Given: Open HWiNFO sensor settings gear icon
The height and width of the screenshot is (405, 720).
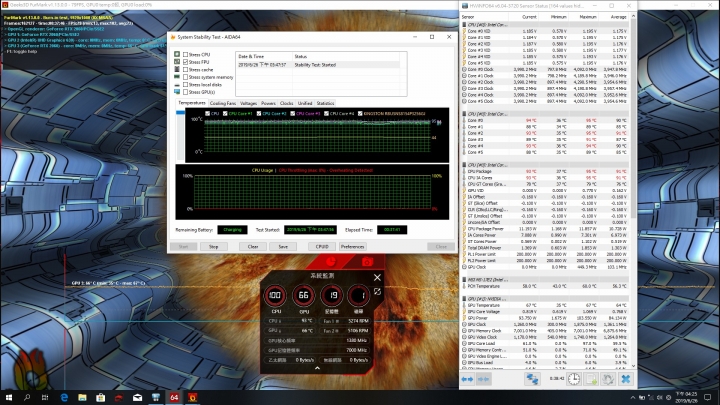Looking at the screenshot, I should point(608,379).
